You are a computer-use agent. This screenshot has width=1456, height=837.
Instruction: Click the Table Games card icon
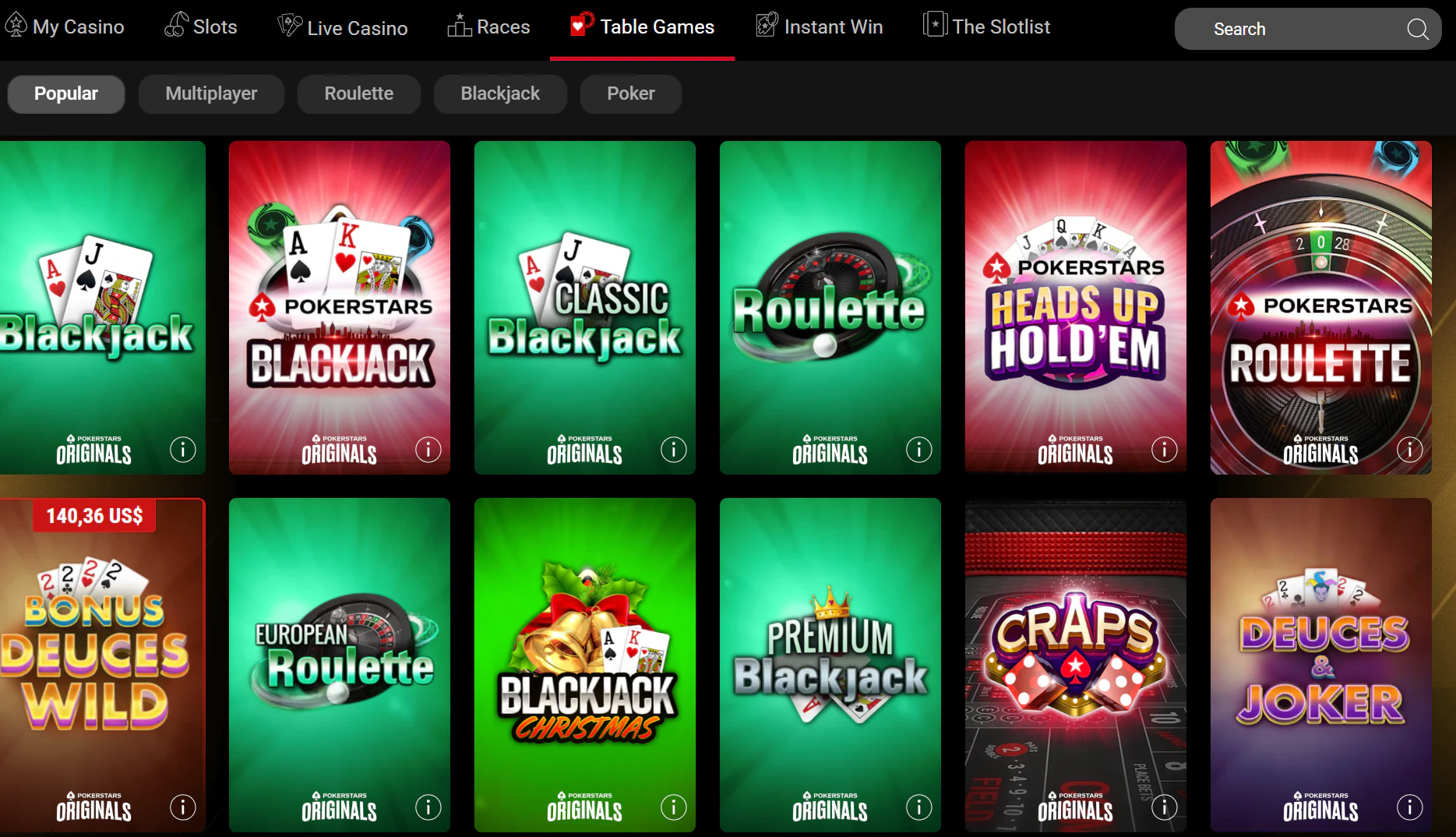[581, 24]
